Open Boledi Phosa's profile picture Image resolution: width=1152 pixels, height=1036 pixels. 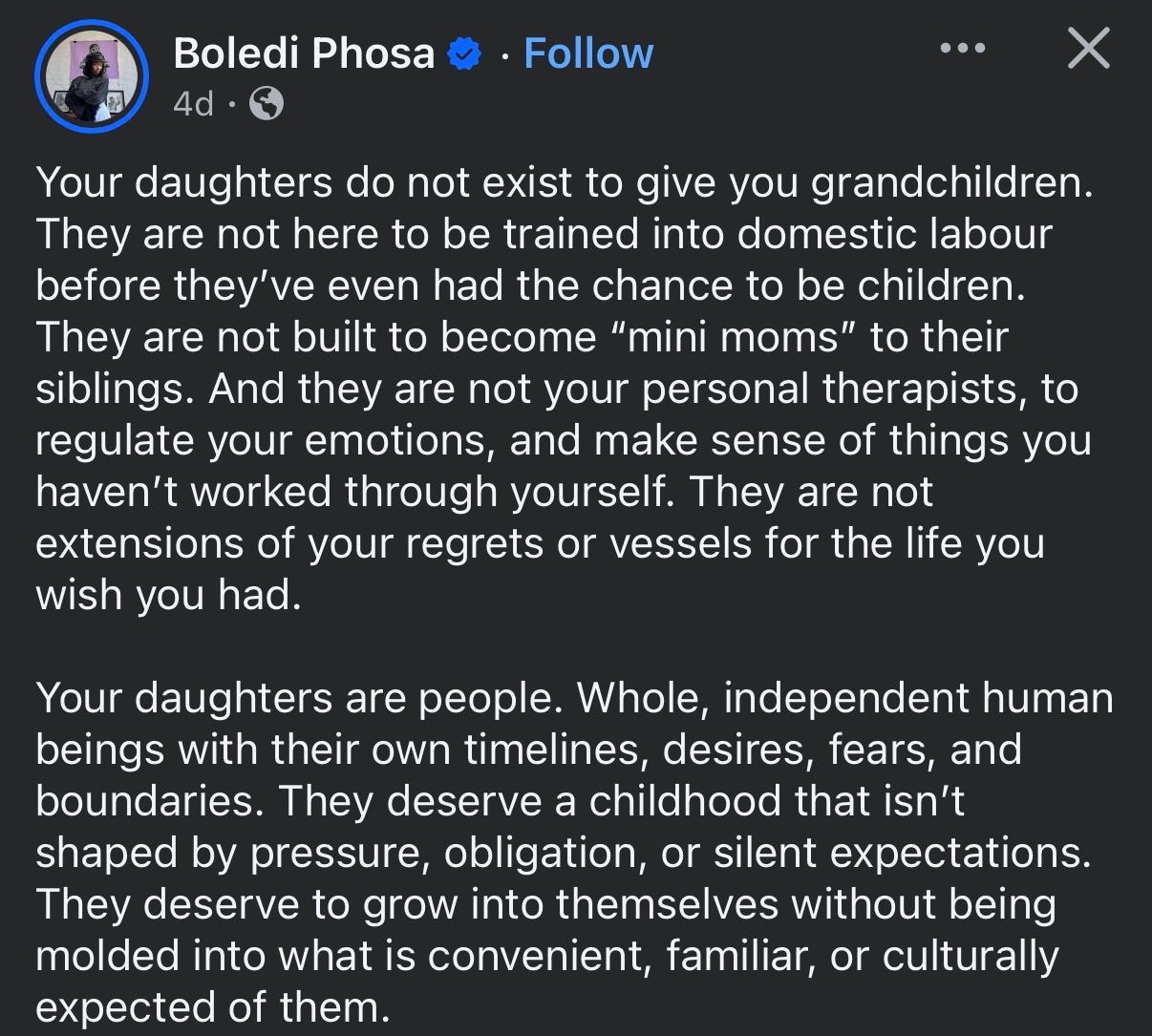coord(92,74)
